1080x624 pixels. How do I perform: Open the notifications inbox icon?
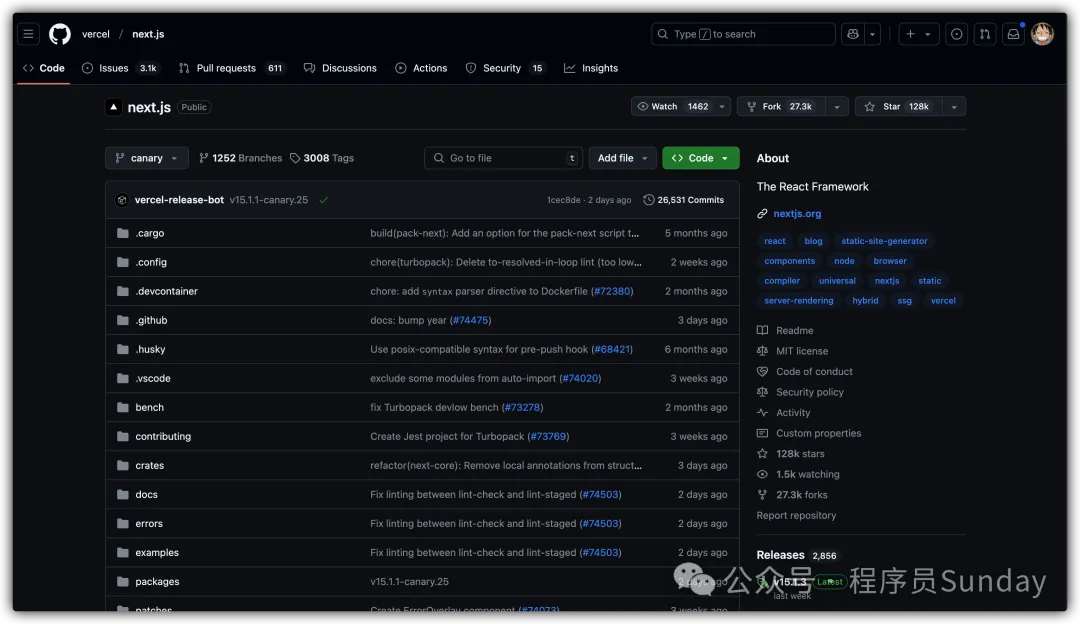tap(1013, 34)
